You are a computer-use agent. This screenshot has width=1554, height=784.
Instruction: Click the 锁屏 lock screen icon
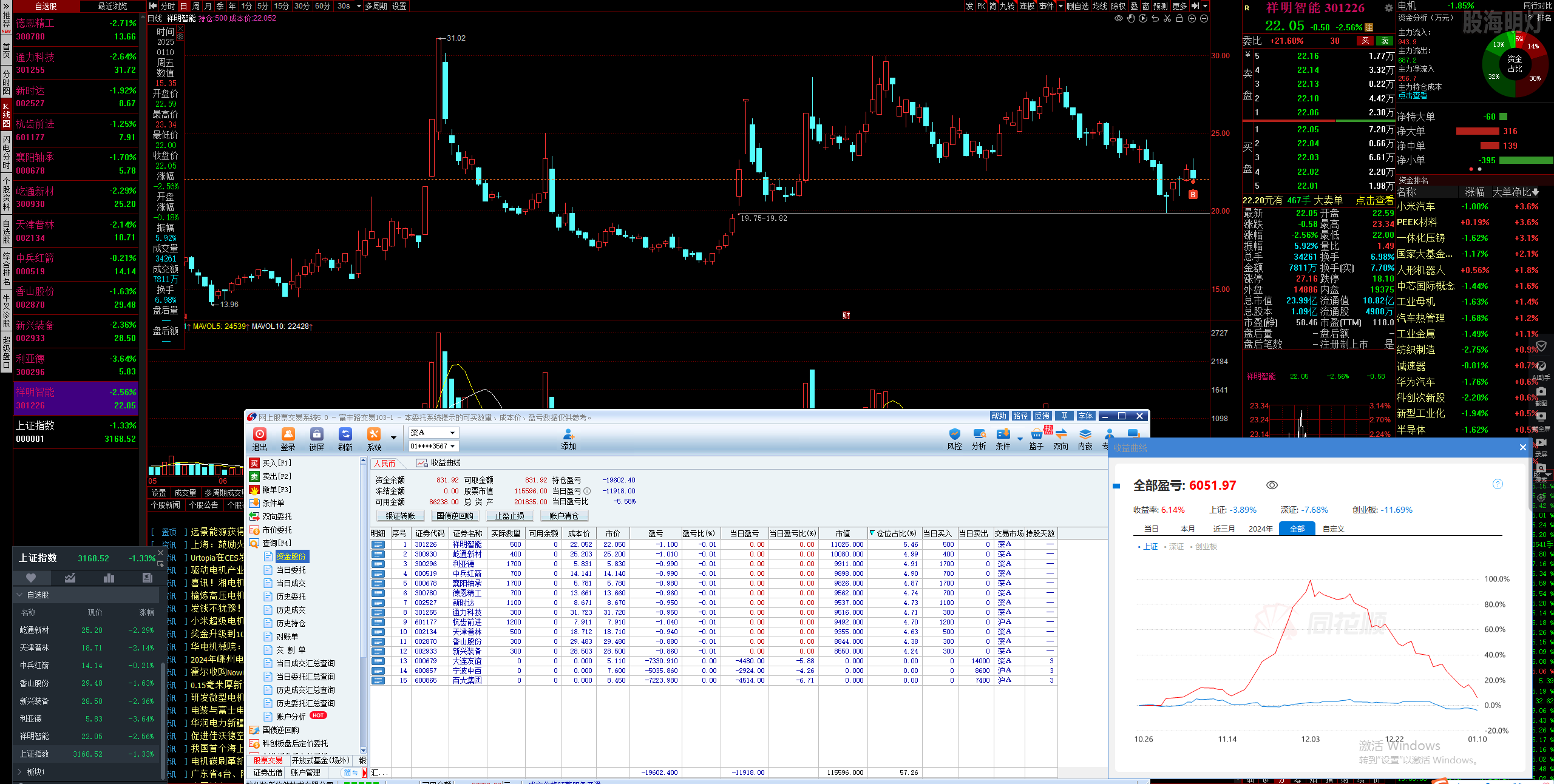(x=316, y=439)
